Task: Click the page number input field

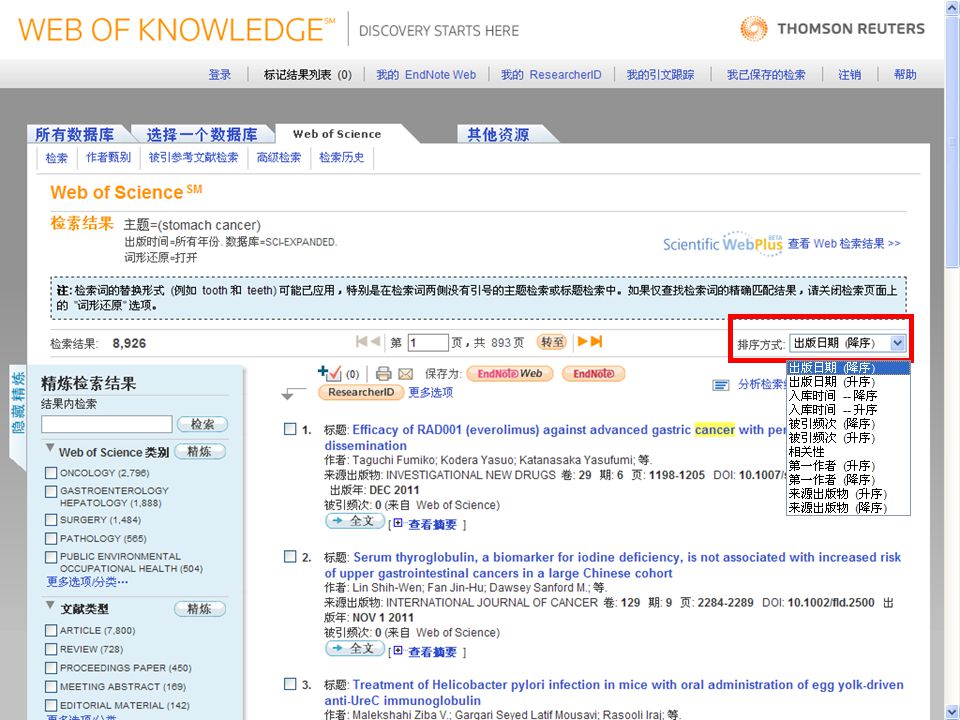Action: [429, 343]
